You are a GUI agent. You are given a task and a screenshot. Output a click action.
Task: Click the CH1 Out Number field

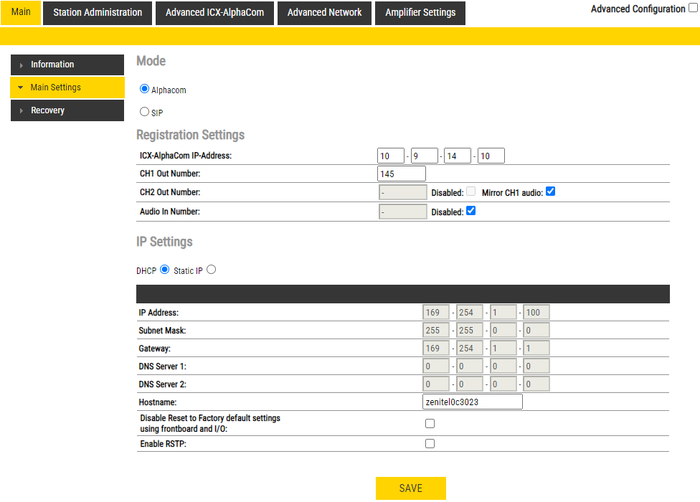[x=402, y=173]
